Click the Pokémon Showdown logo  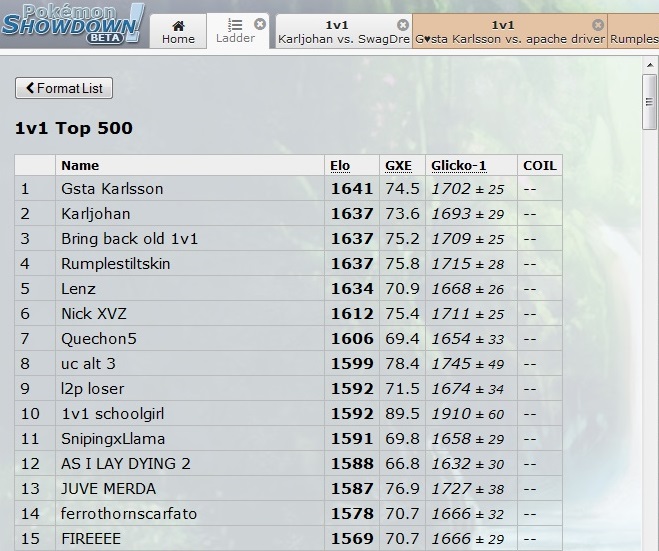[73, 23]
